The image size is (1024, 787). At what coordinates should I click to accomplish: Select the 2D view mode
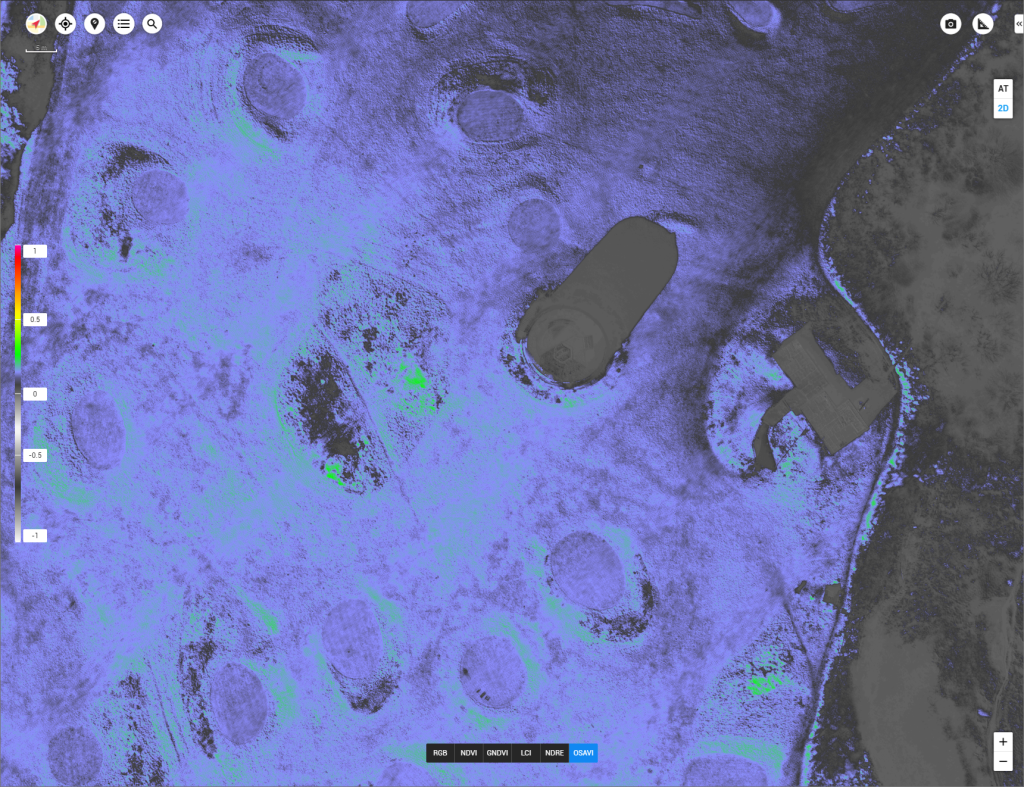coord(1003,108)
